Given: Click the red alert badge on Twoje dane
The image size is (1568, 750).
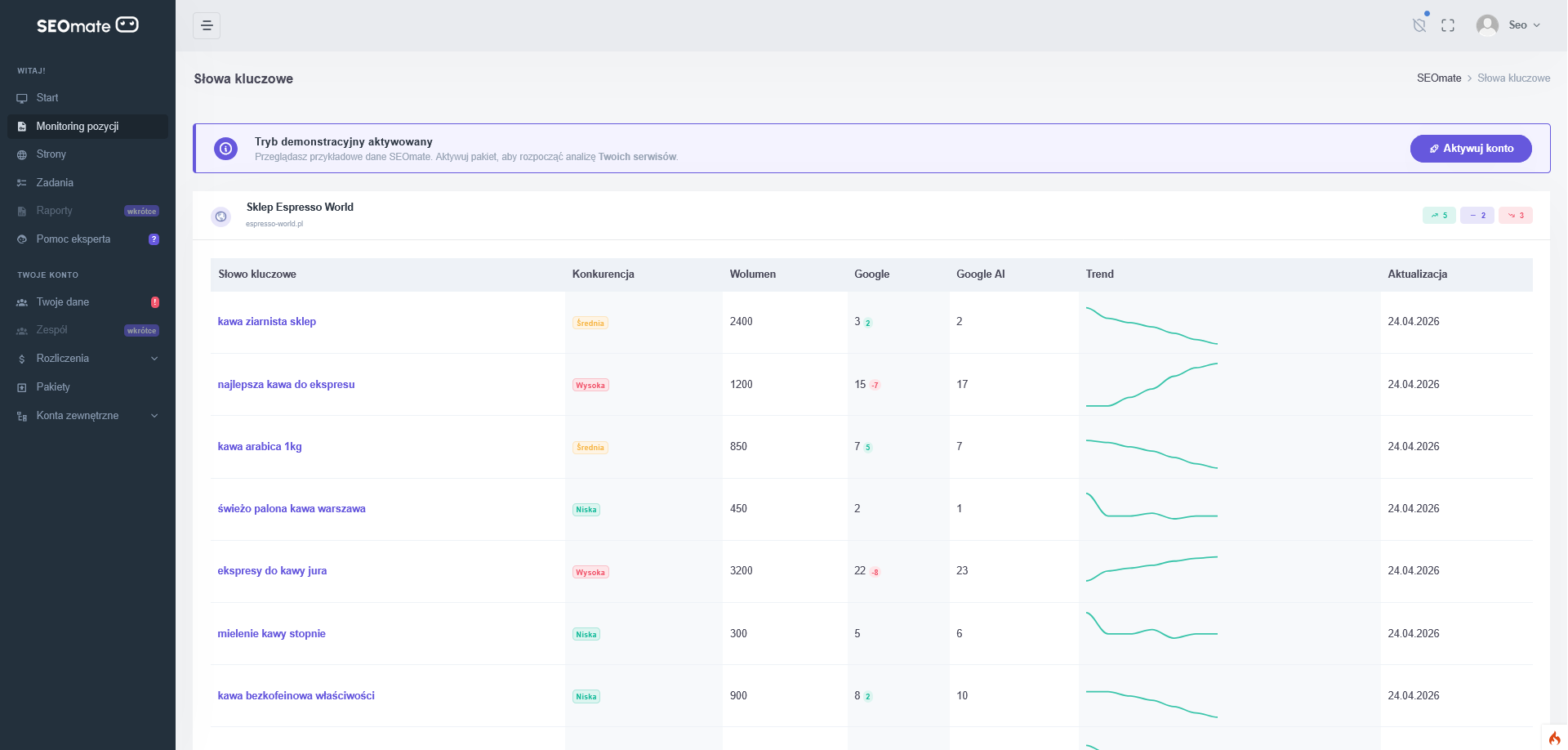Looking at the screenshot, I should (x=155, y=302).
